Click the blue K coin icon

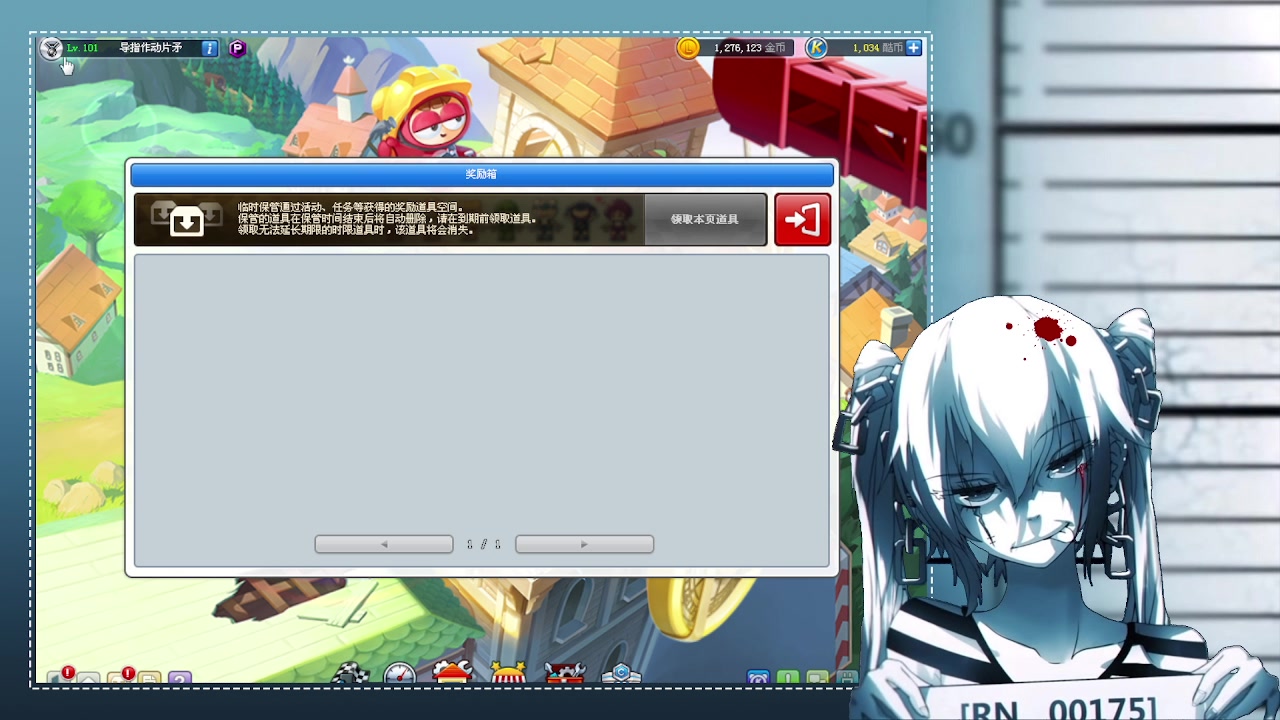pyautogui.click(x=817, y=48)
